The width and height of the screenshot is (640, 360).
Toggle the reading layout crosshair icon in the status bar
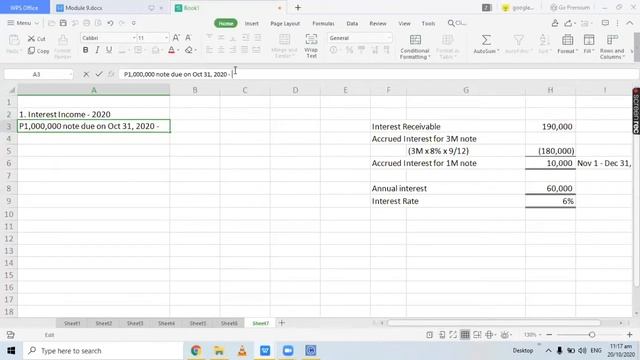click(489, 335)
